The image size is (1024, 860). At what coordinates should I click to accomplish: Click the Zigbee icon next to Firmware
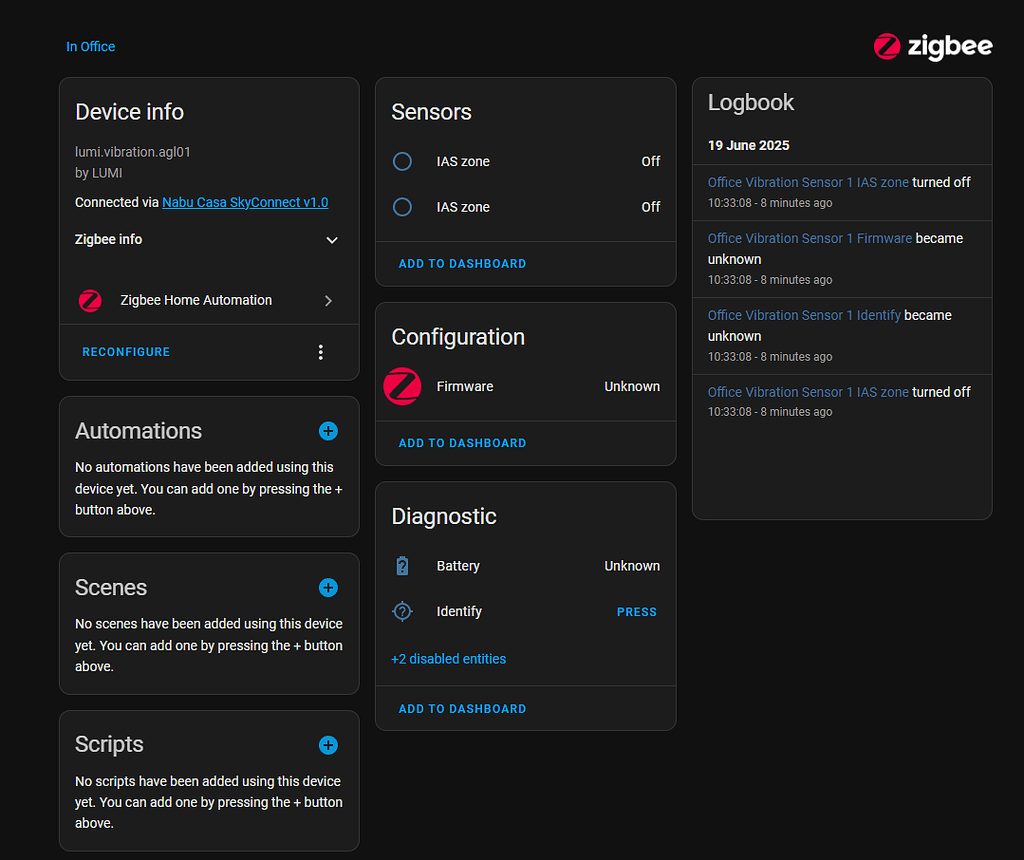402,387
